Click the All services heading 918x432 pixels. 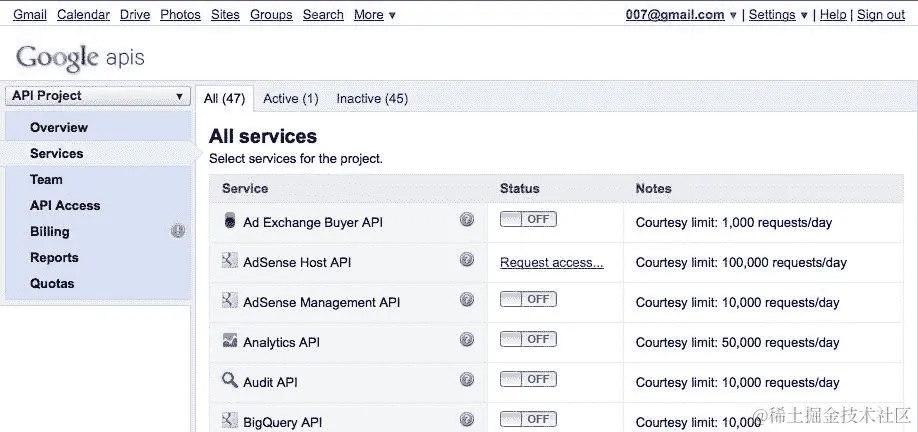(263, 136)
